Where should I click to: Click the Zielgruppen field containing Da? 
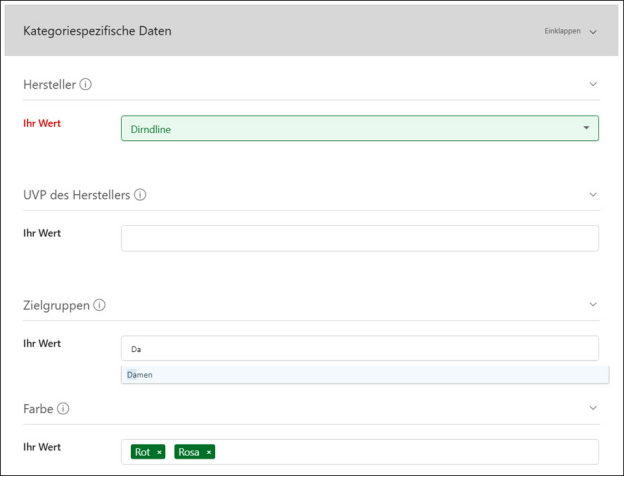tap(359, 348)
